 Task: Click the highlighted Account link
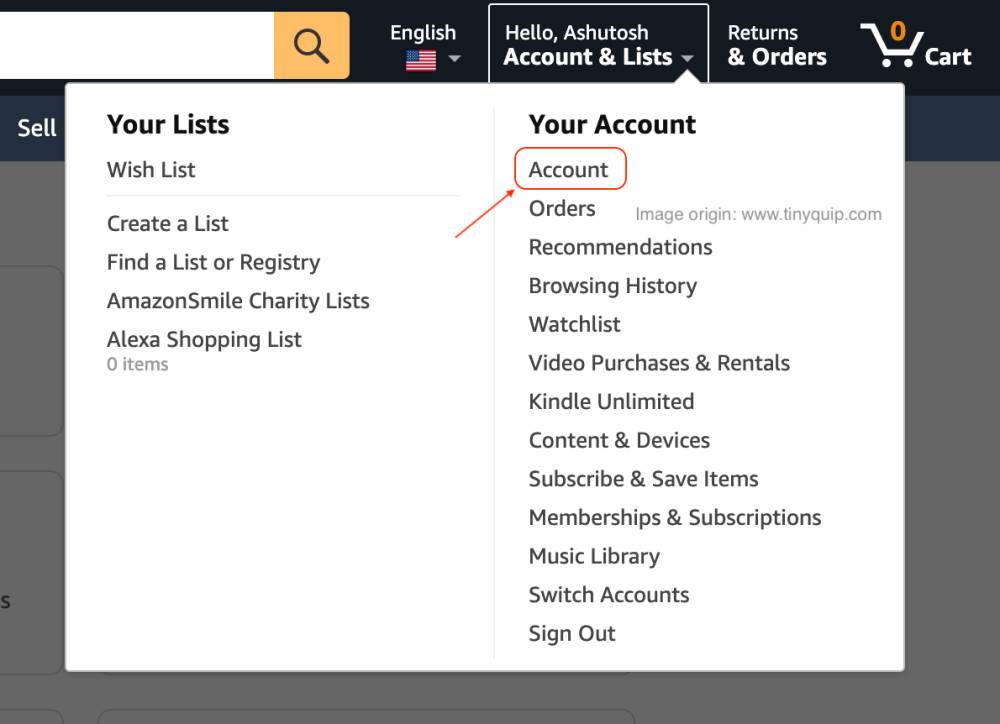tap(568, 169)
